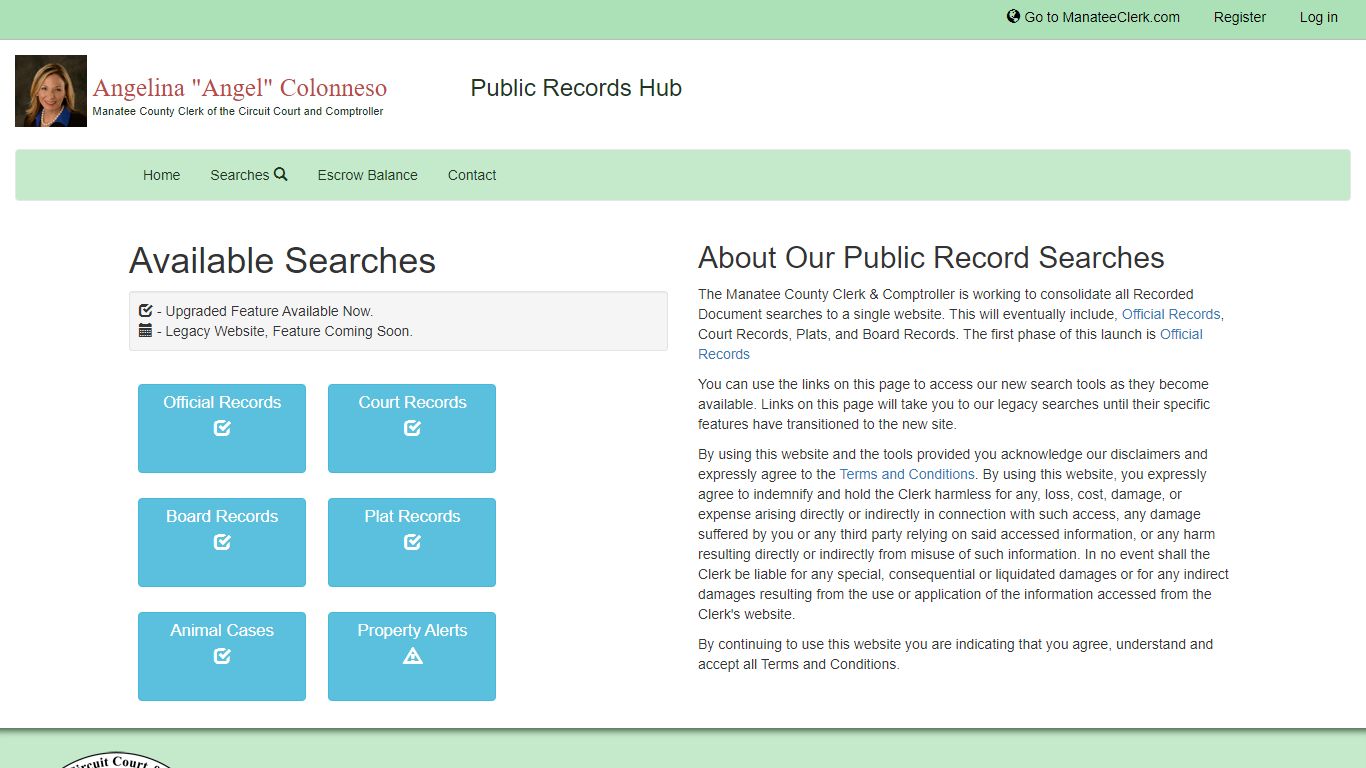Click the check icon in Plat Records tile
The height and width of the screenshot is (768, 1366).
click(x=412, y=542)
